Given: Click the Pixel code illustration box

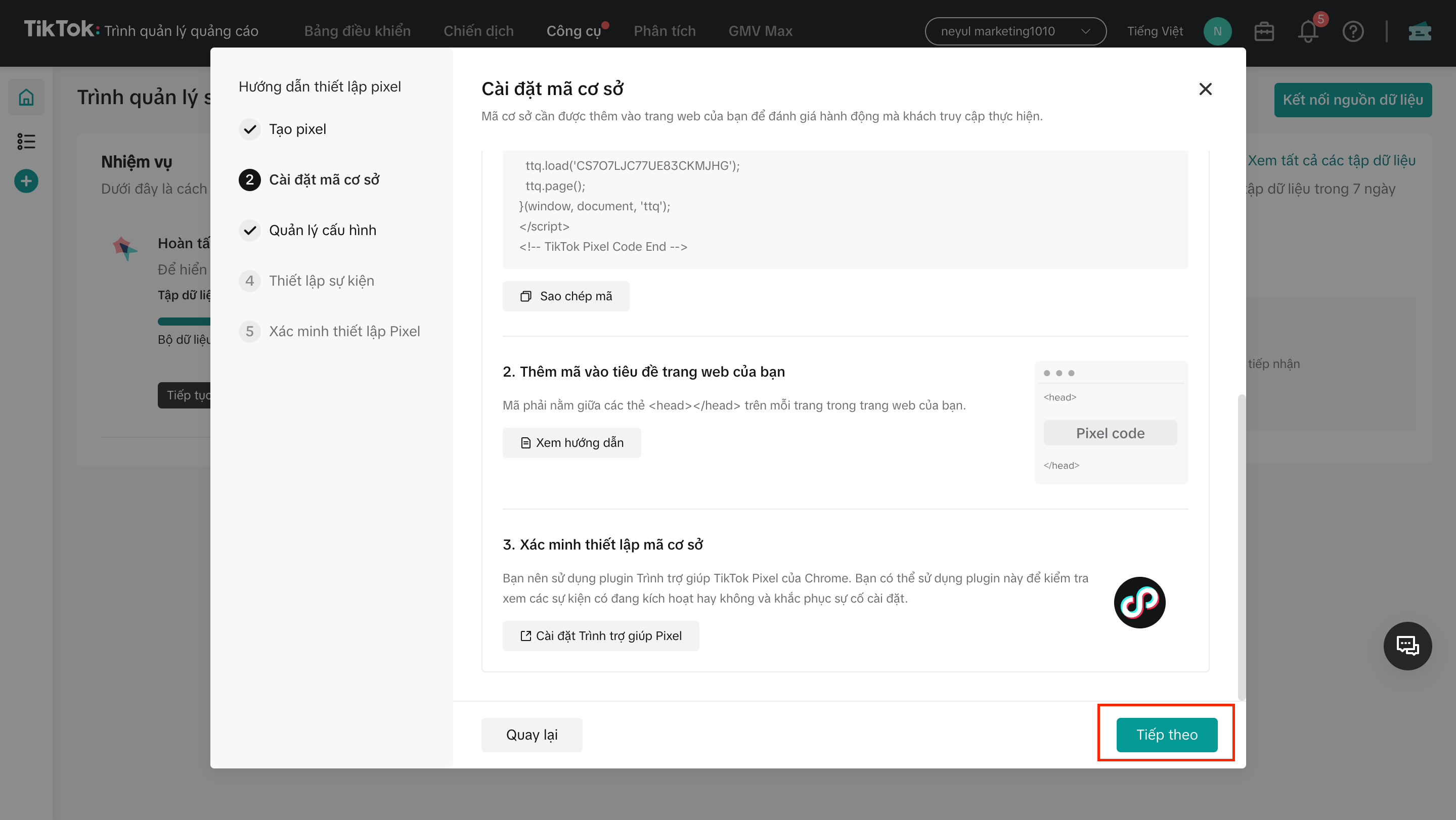Looking at the screenshot, I should coord(1110,433).
